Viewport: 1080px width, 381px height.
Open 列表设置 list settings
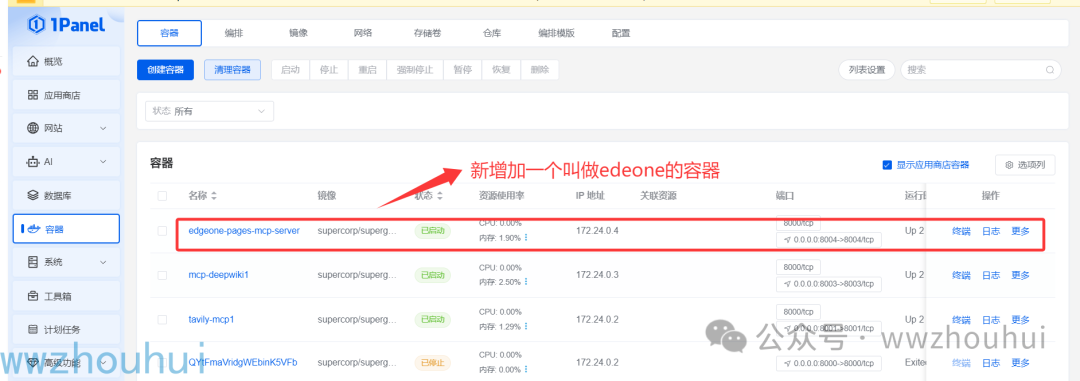(866, 70)
